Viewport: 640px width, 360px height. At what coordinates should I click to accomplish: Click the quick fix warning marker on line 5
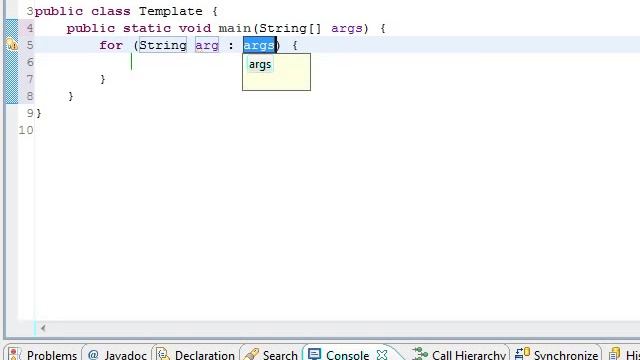(x=12, y=44)
